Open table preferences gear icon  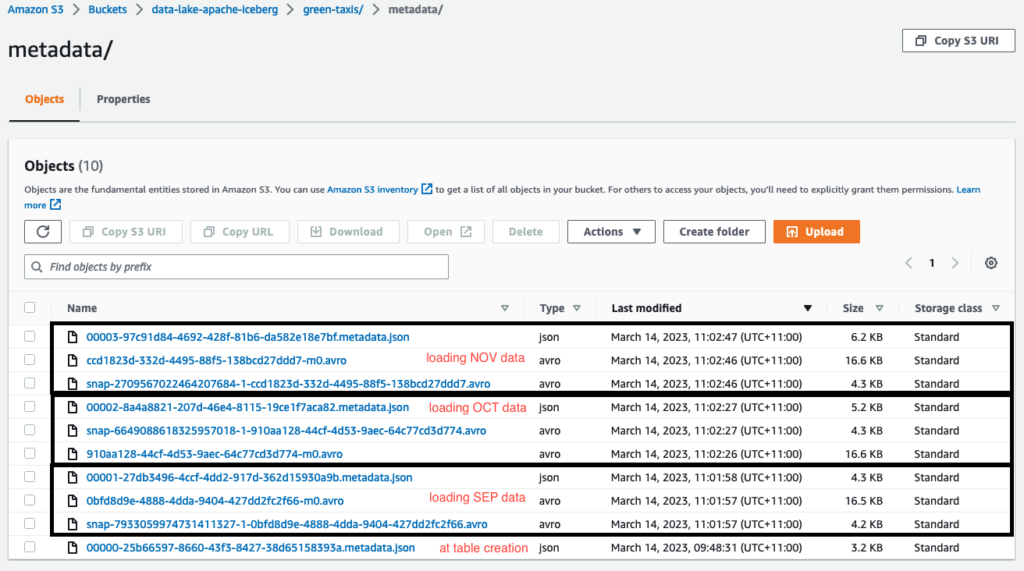point(991,263)
